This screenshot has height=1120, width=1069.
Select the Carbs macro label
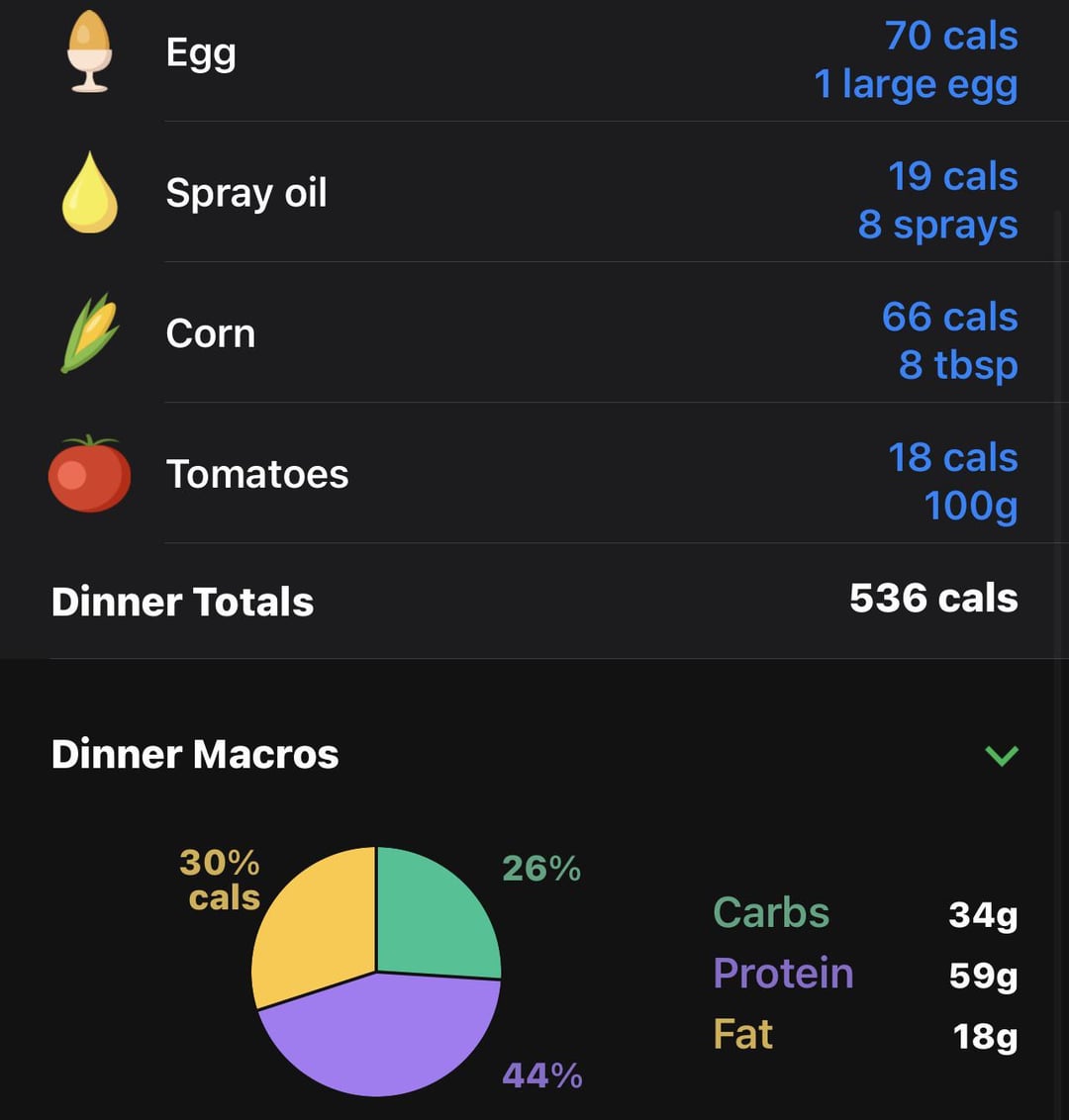pyautogui.click(x=771, y=913)
